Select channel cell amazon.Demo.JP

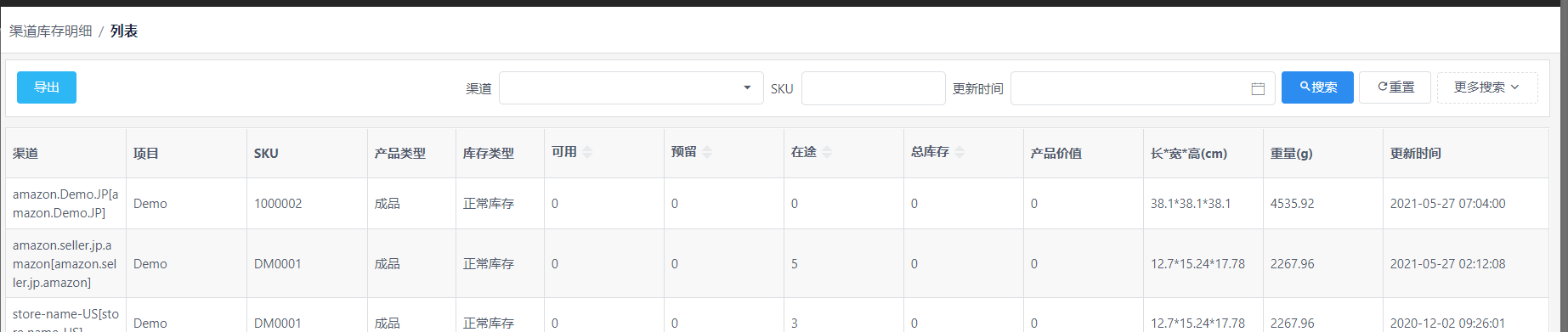point(65,204)
